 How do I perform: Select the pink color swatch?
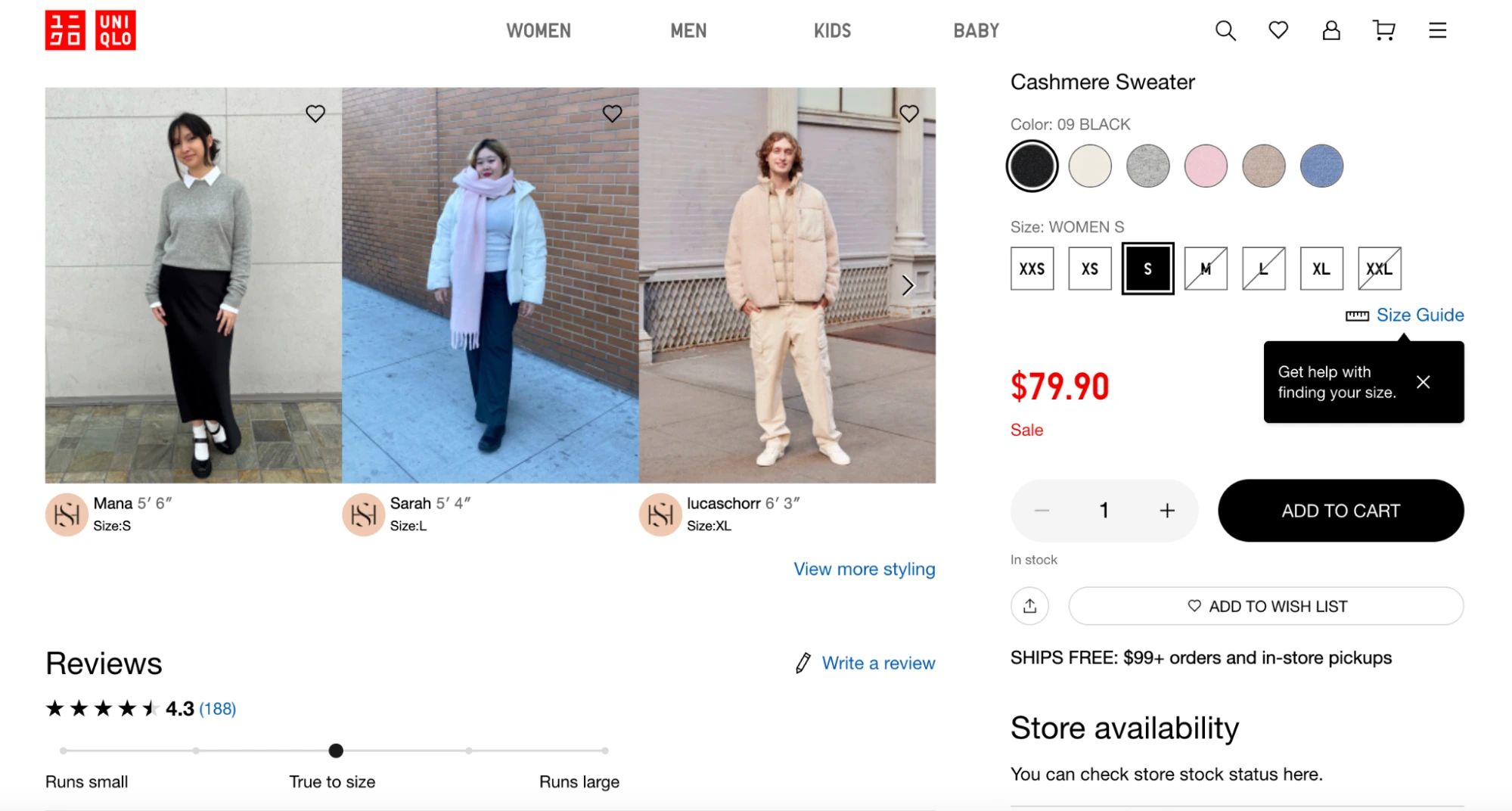coord(1205,166)
